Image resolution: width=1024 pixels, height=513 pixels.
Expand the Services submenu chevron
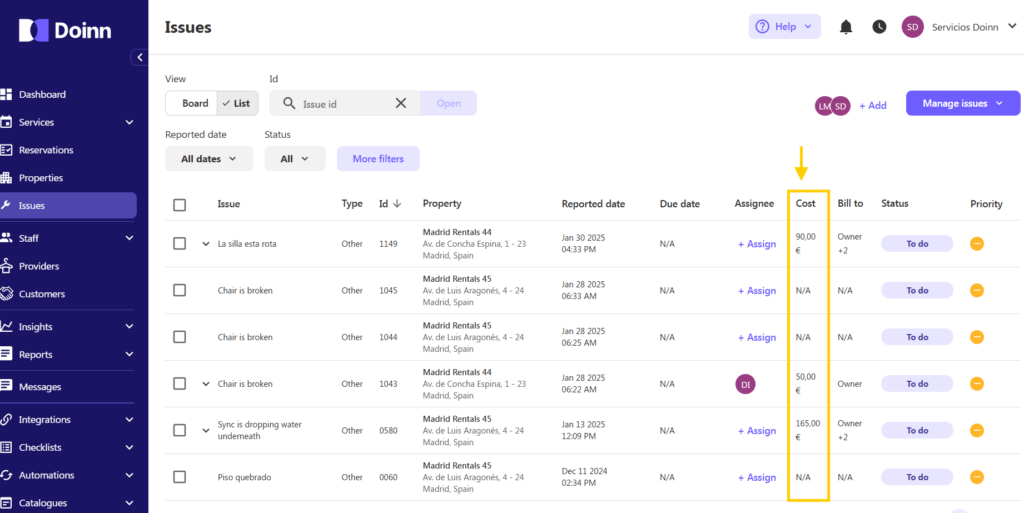129,123
